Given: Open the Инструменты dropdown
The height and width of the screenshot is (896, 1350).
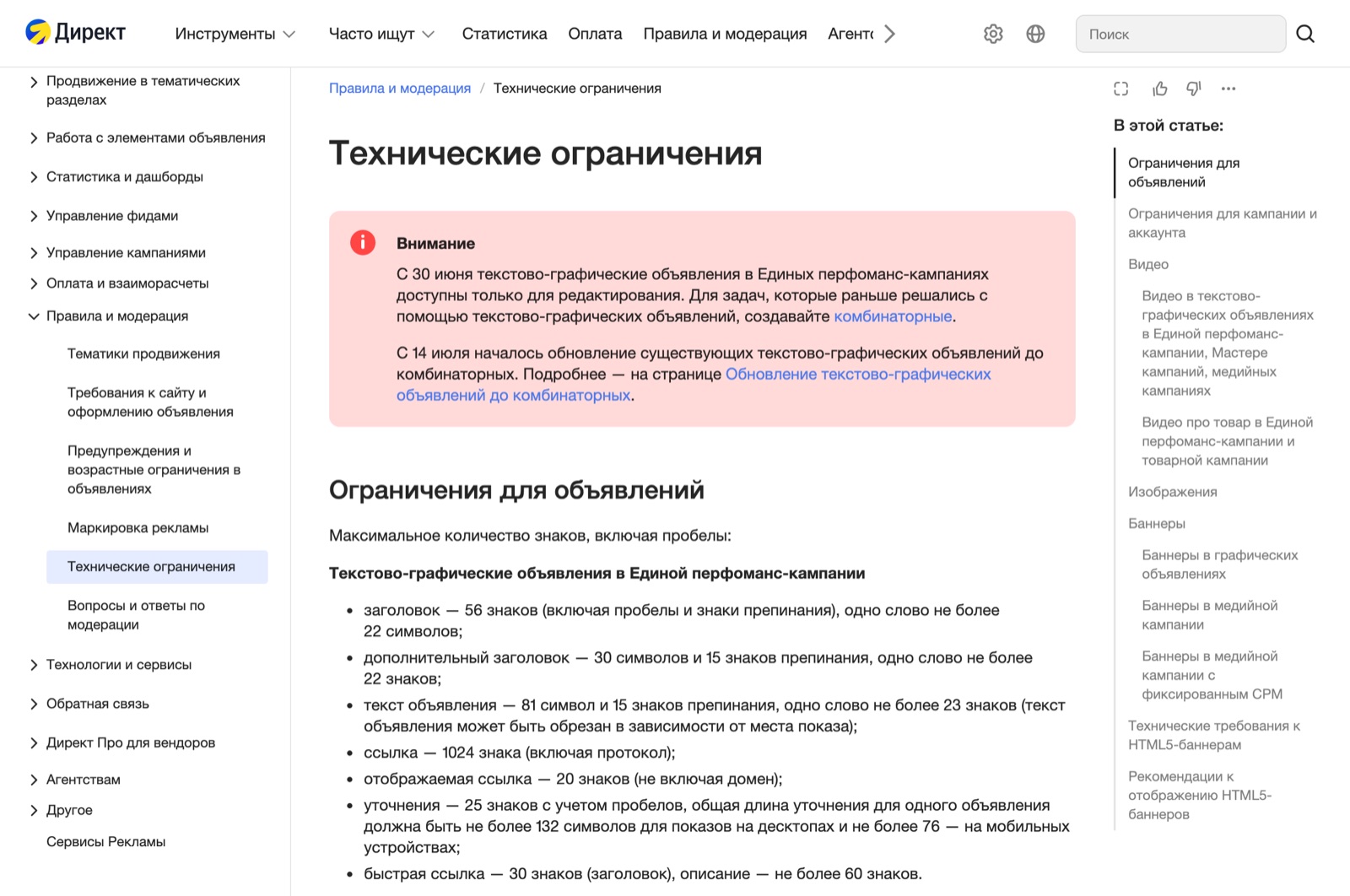Looking at the screenshot, I should point(235,34).
